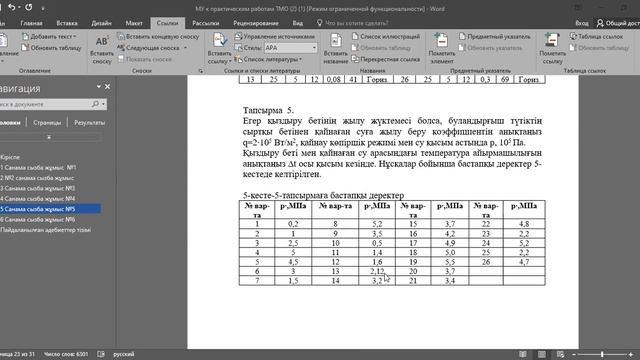Switch to Print Layout view icon
This screenshot has height=360, width=640.
[542, 354]
